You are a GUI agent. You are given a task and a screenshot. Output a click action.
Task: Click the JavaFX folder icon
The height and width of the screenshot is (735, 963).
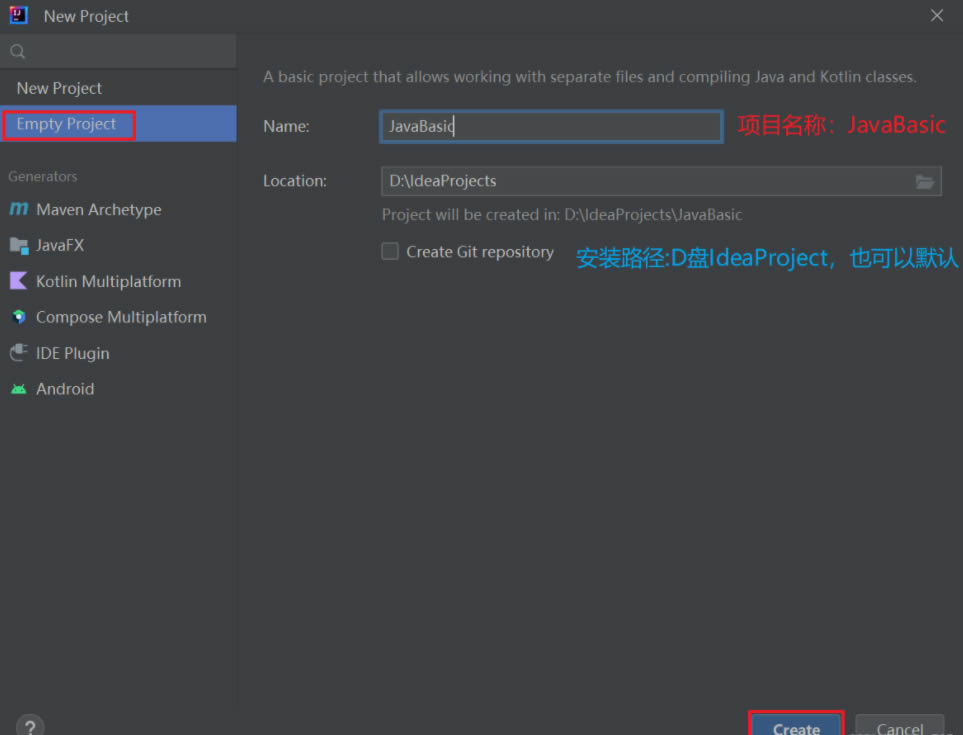[18, 246]
